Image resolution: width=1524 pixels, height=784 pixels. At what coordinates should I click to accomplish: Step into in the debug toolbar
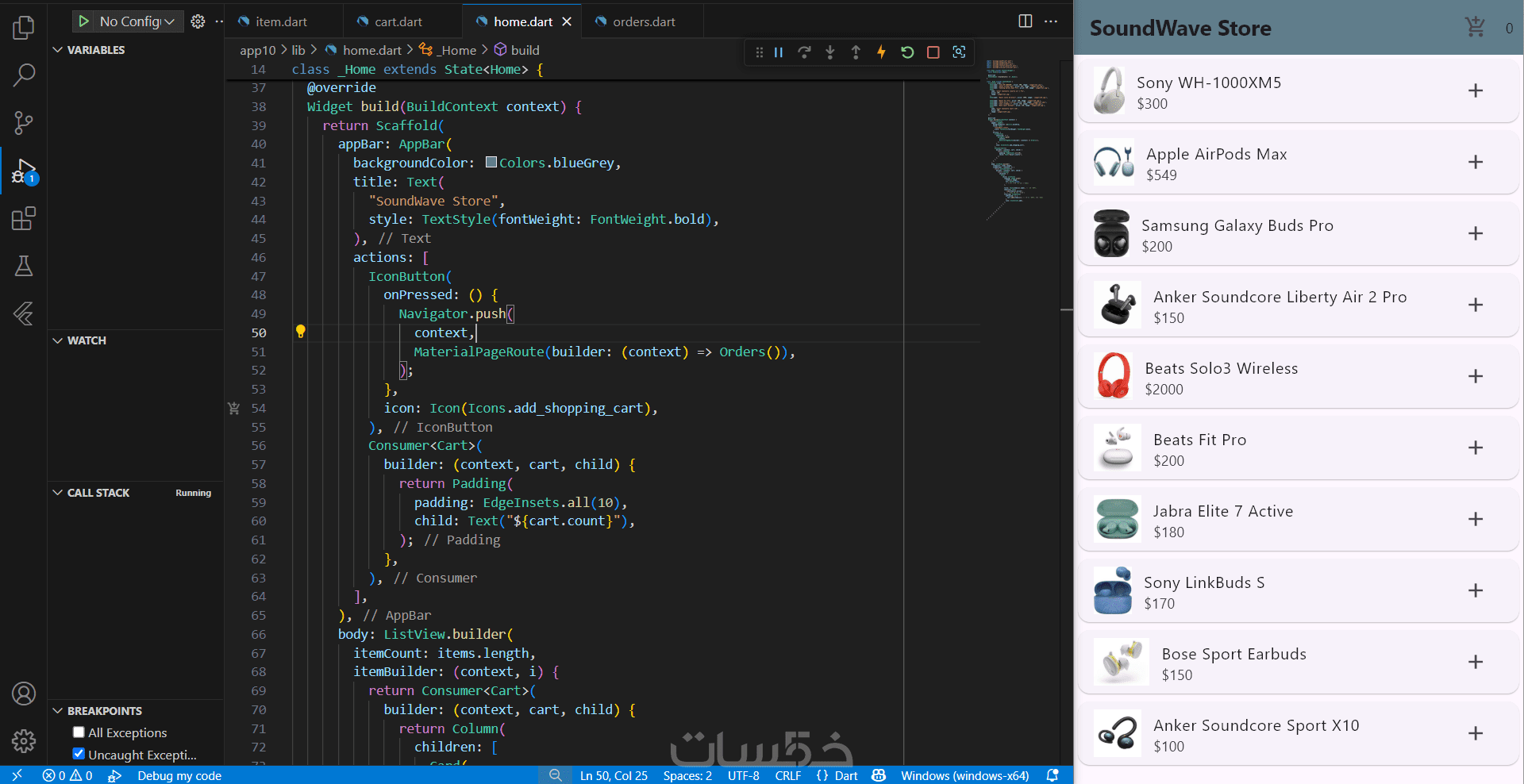click(x=830, y=52)
